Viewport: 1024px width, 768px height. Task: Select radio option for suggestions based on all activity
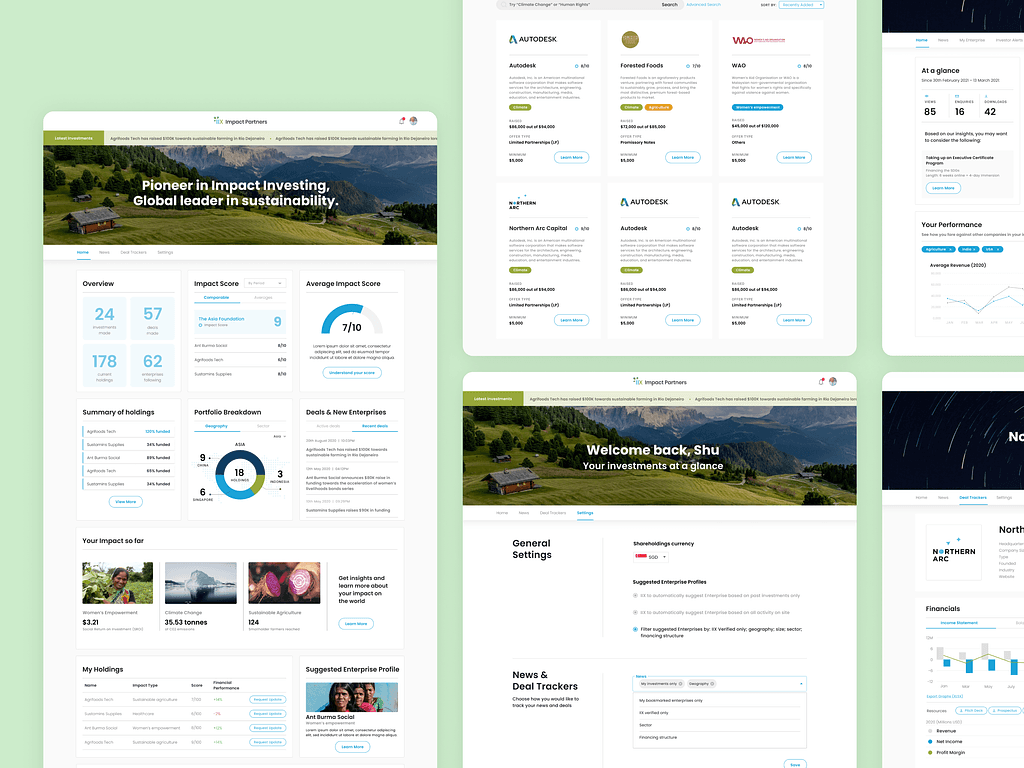pyautogui.click(x=635, y=612)
